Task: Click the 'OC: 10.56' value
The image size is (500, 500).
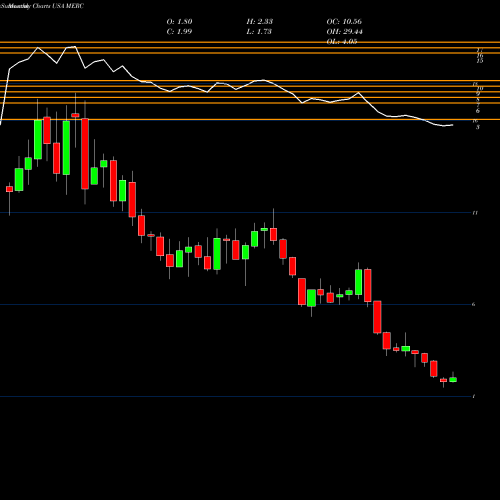Action: [x=344, y=22]
